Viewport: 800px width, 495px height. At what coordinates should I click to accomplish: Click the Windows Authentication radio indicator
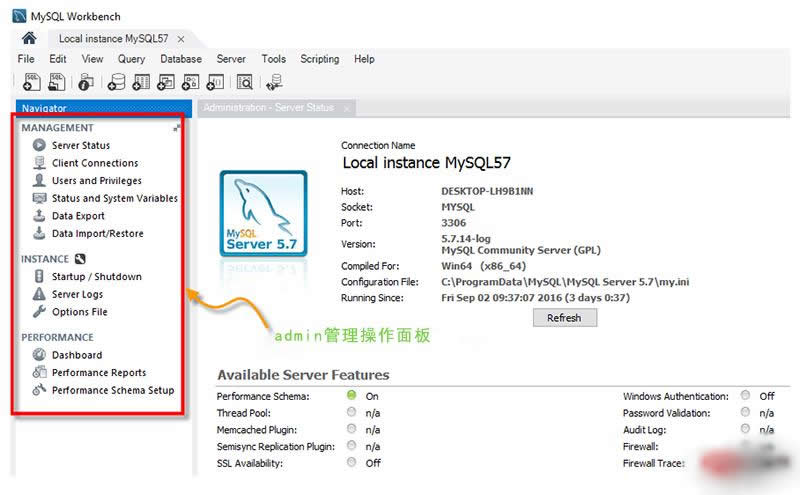tap(745, 396)
